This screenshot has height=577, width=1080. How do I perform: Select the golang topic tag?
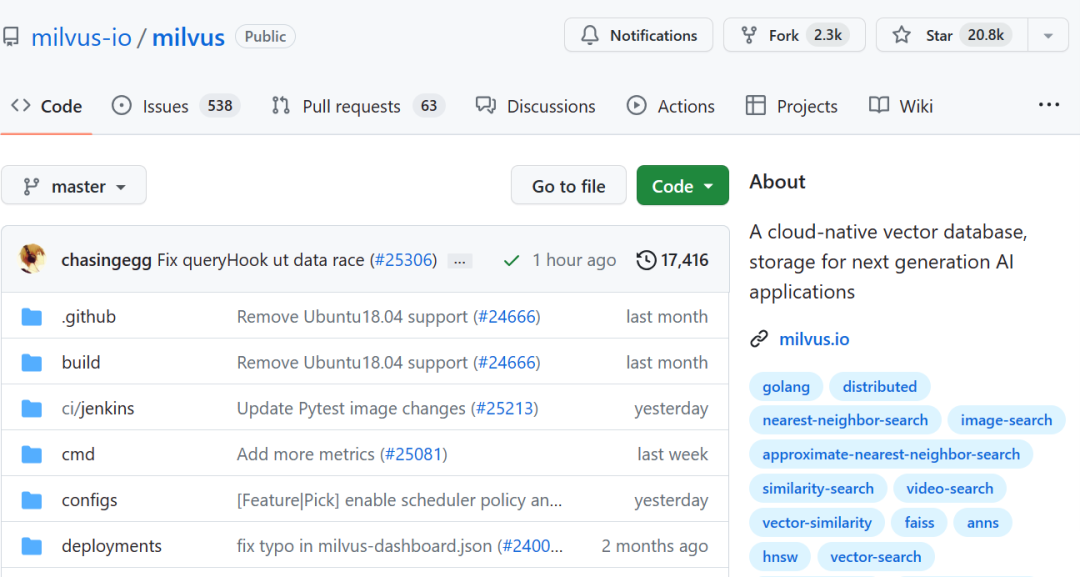coord(786,386)
